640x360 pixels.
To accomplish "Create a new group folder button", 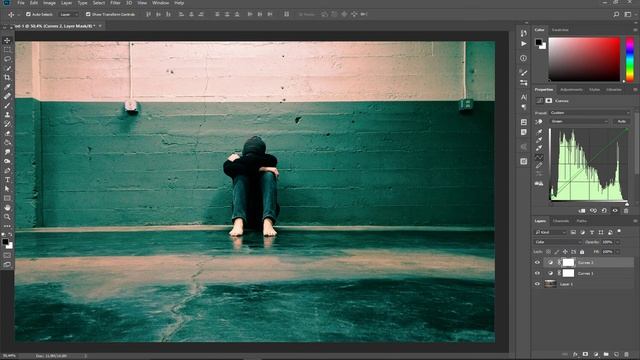I will (x=606, y=354).
